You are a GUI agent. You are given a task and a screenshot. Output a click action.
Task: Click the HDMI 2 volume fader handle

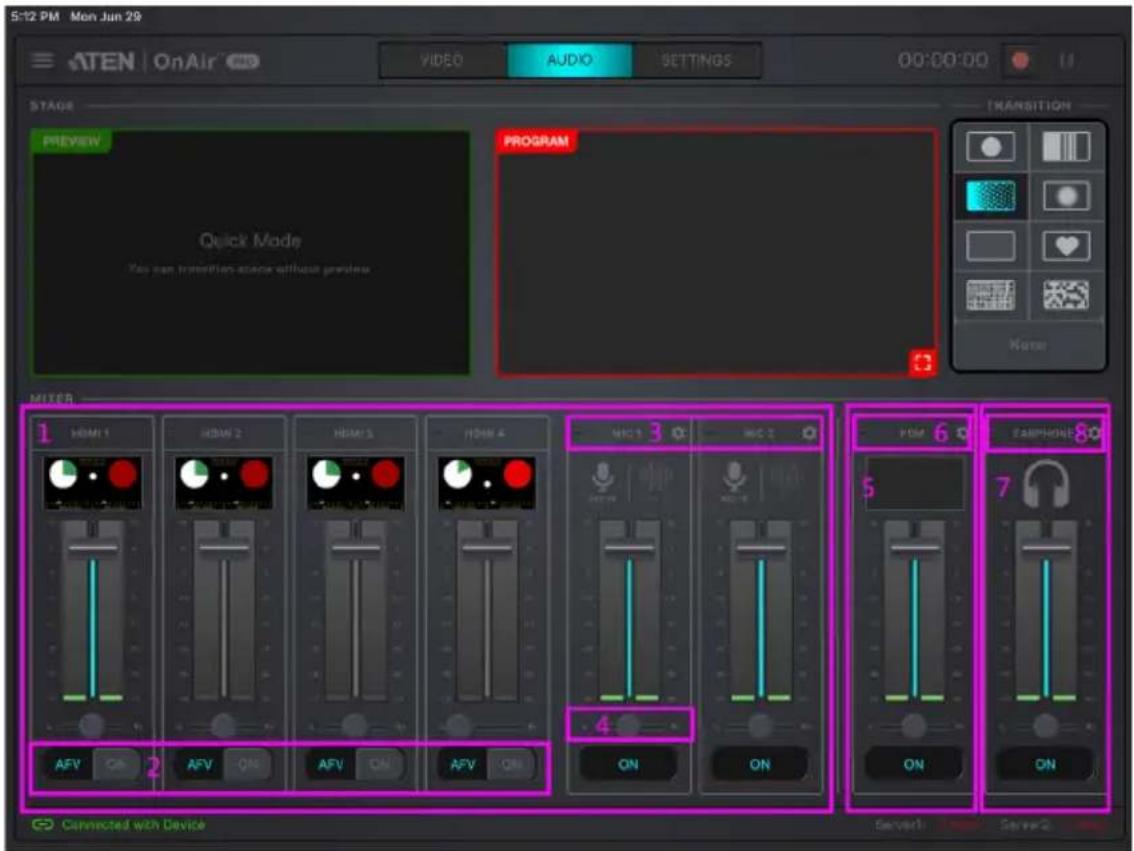(224, 548)
